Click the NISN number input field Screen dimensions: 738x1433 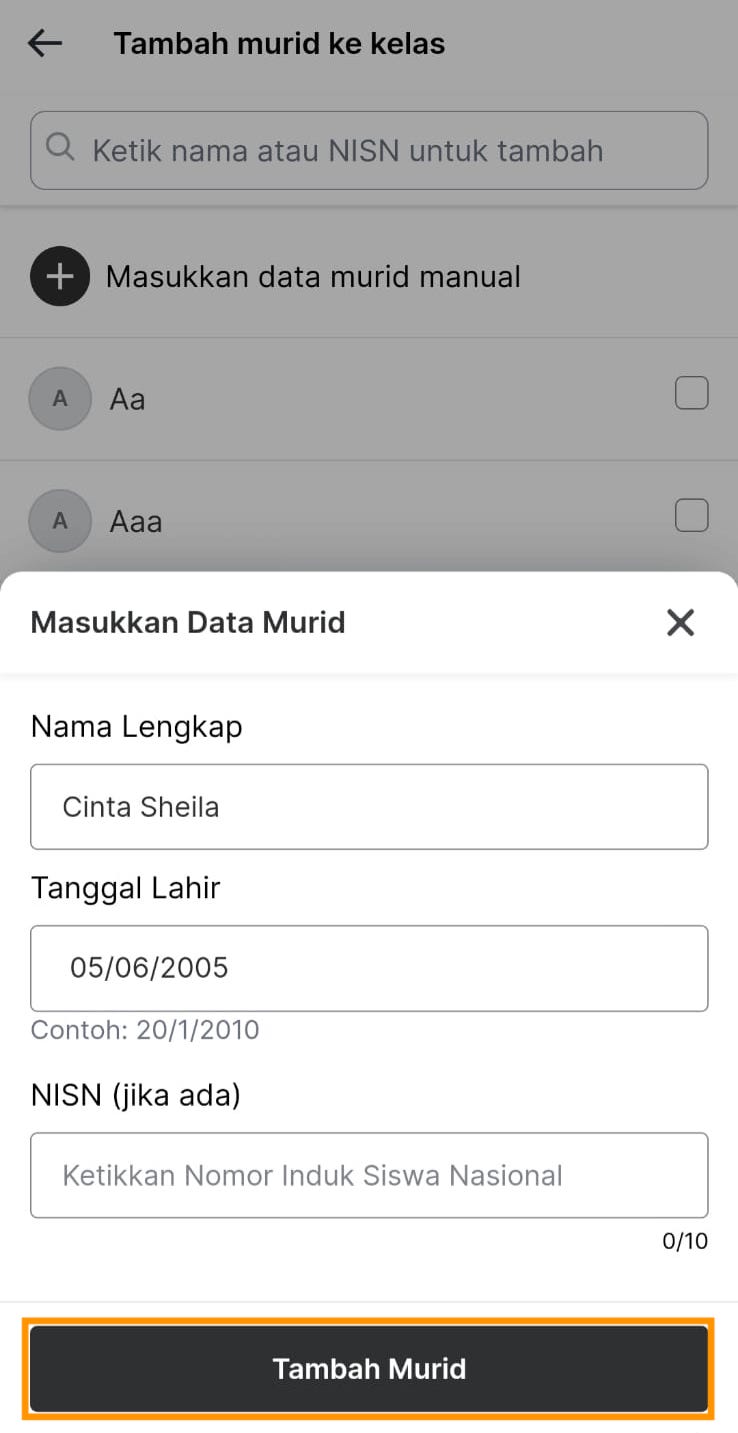click(369, 1175)
